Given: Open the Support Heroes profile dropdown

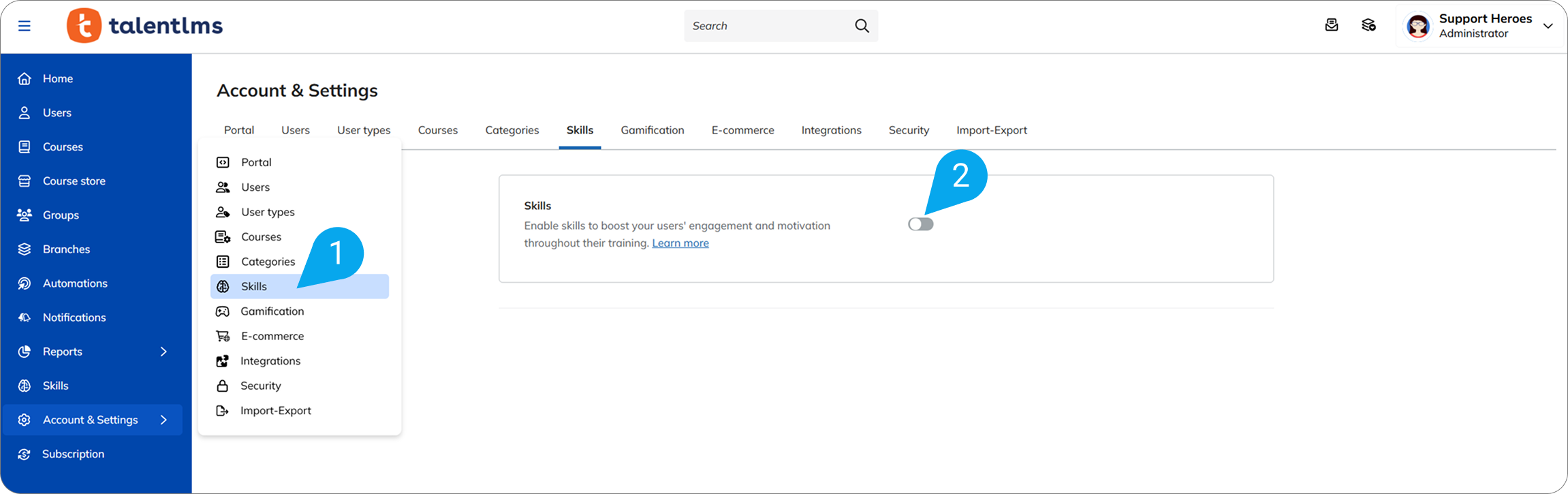Looking at the screenshot, I should pos(1548,26).
